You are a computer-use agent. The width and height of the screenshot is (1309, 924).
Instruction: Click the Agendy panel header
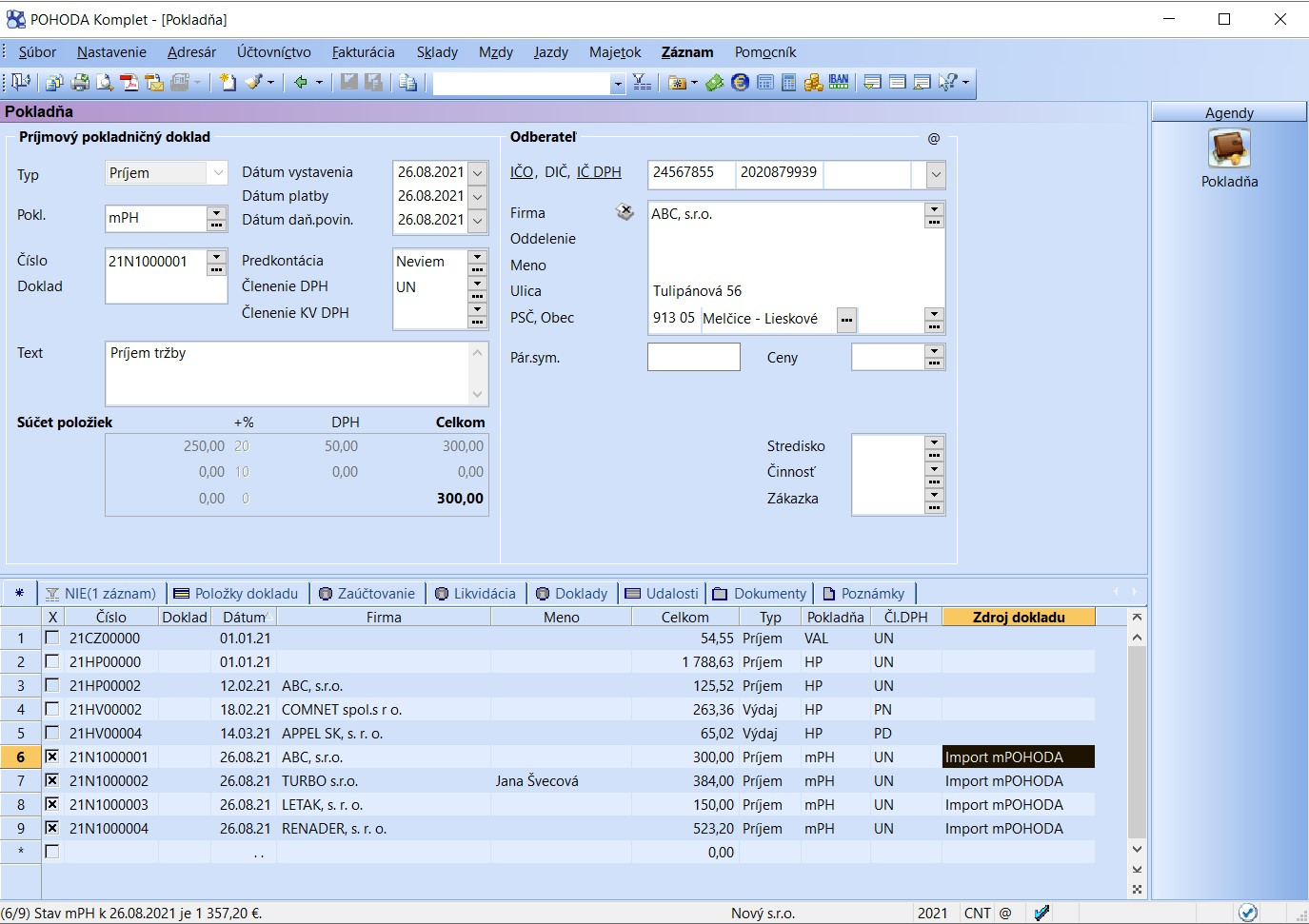[1229, 112]
